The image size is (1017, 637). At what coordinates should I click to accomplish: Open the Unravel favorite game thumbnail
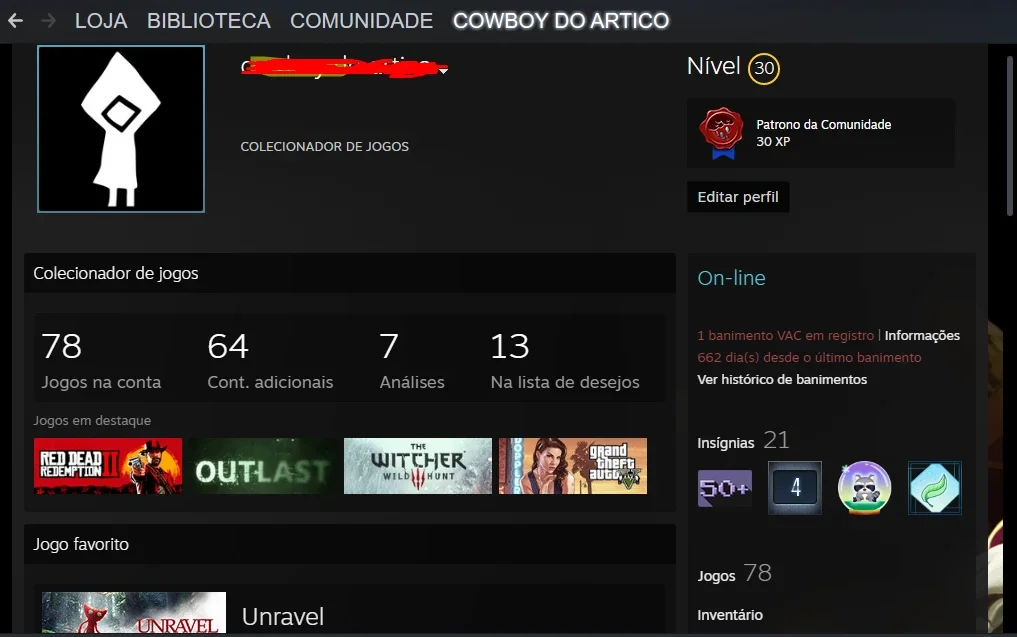(134, 612)
